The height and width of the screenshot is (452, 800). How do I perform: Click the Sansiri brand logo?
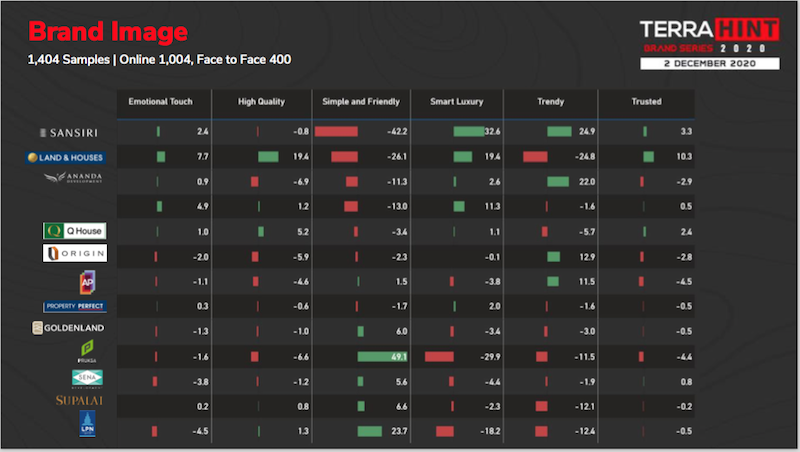point(69,133)
